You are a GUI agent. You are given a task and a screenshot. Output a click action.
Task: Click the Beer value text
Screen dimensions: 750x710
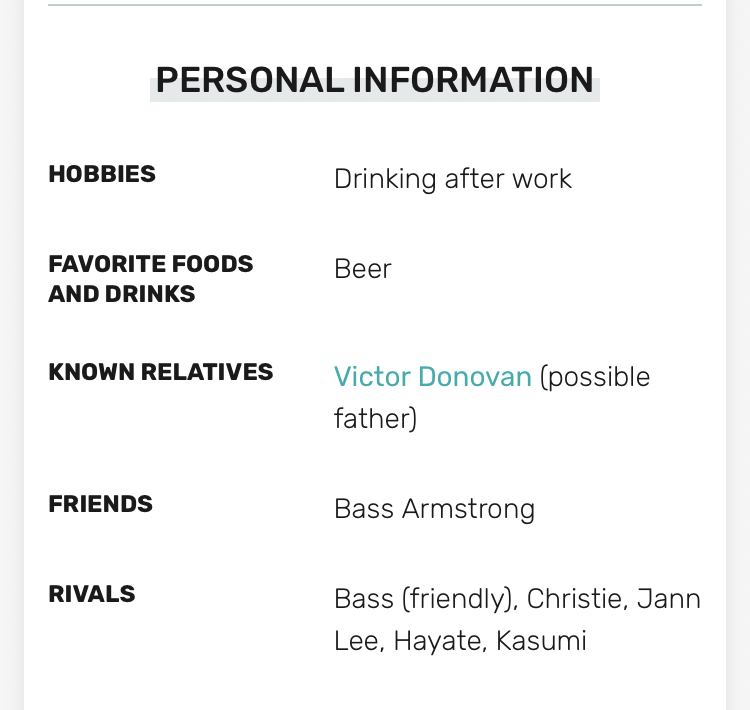(362, 269)
